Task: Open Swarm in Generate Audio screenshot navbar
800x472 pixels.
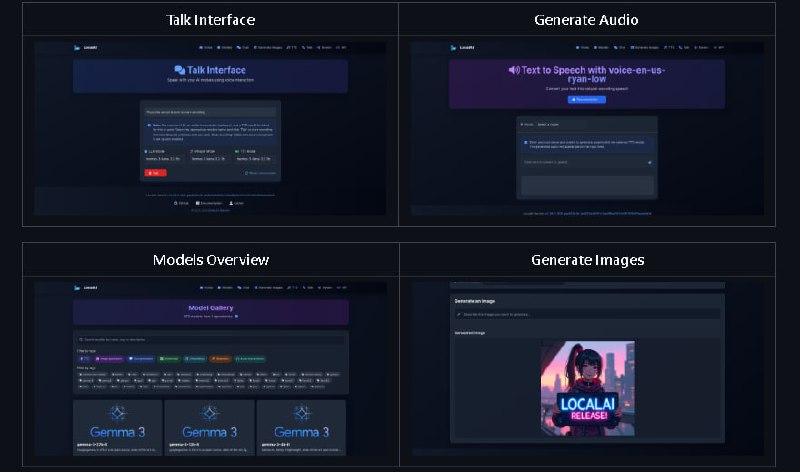Action: (702, 47)
